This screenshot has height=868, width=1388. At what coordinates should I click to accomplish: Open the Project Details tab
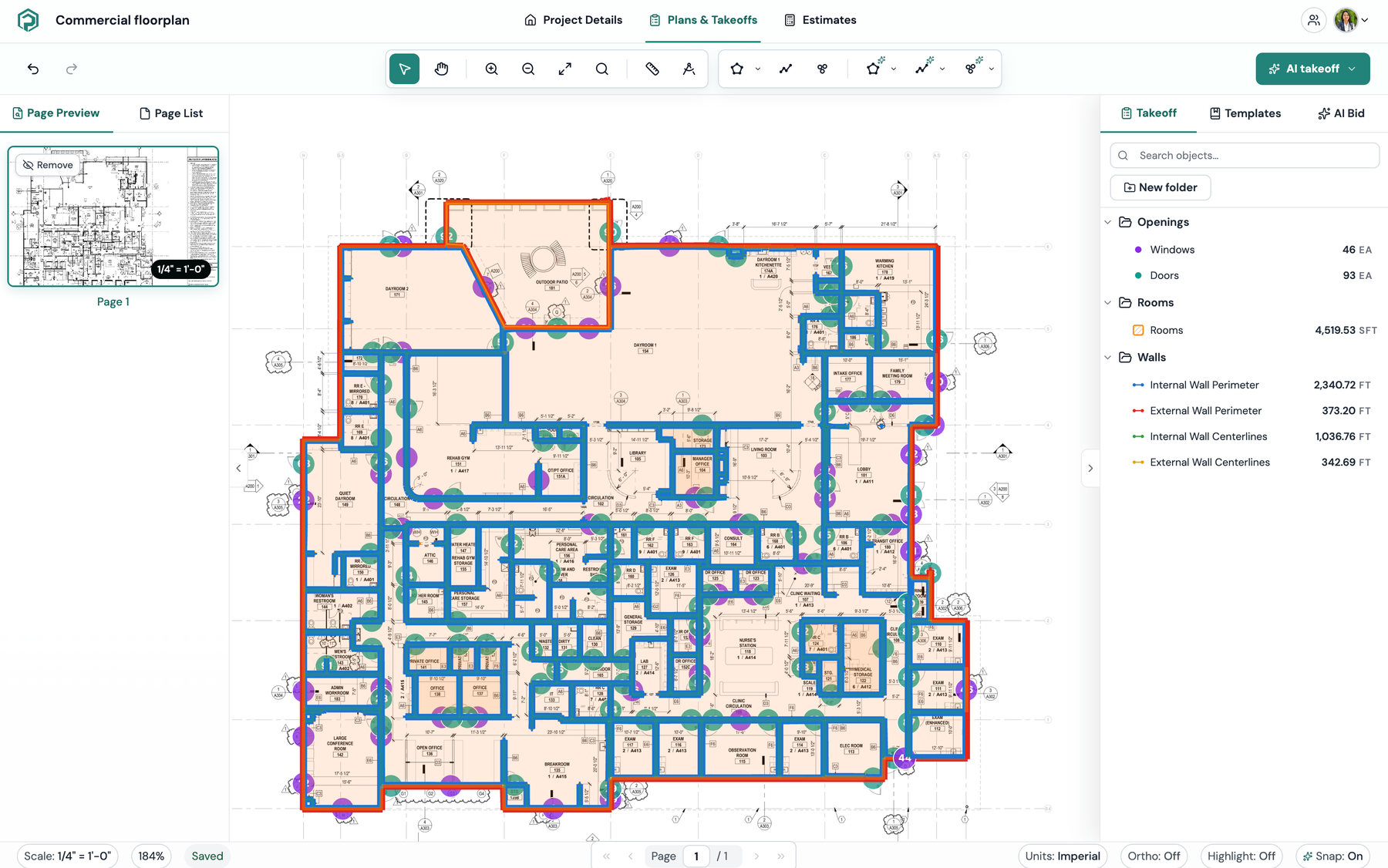573,20
